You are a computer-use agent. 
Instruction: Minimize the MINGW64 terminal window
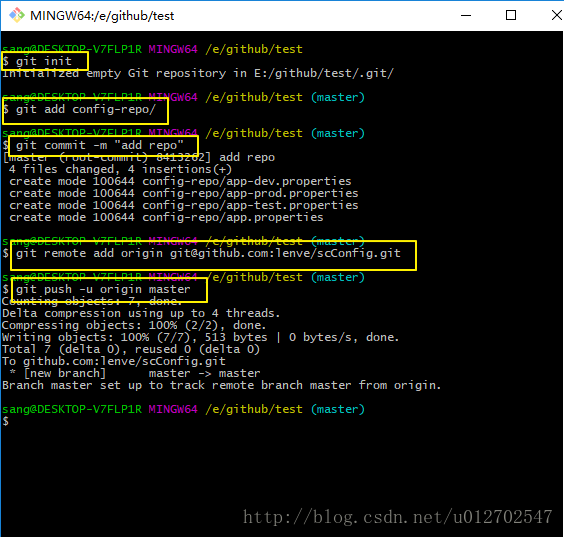[466, 15]
